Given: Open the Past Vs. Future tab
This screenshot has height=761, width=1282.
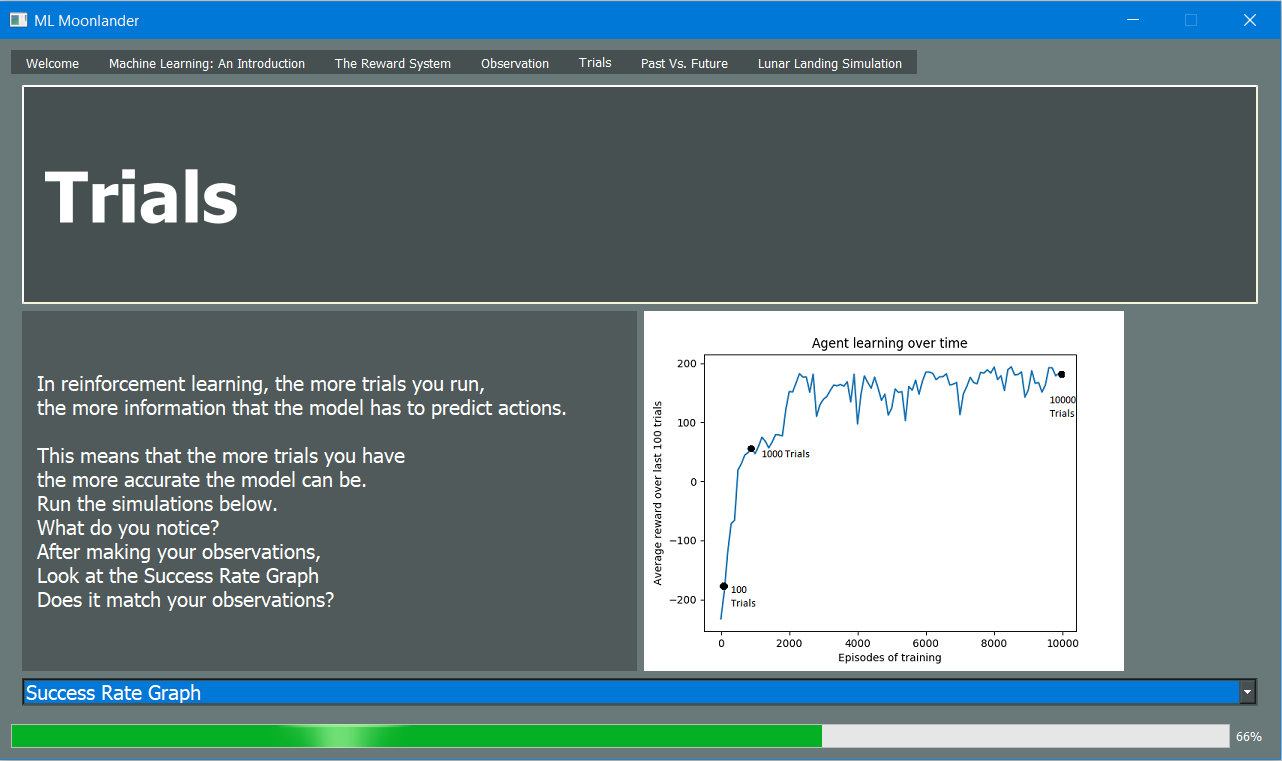Looking at the screenshot, I should click(x=684, y=63).
